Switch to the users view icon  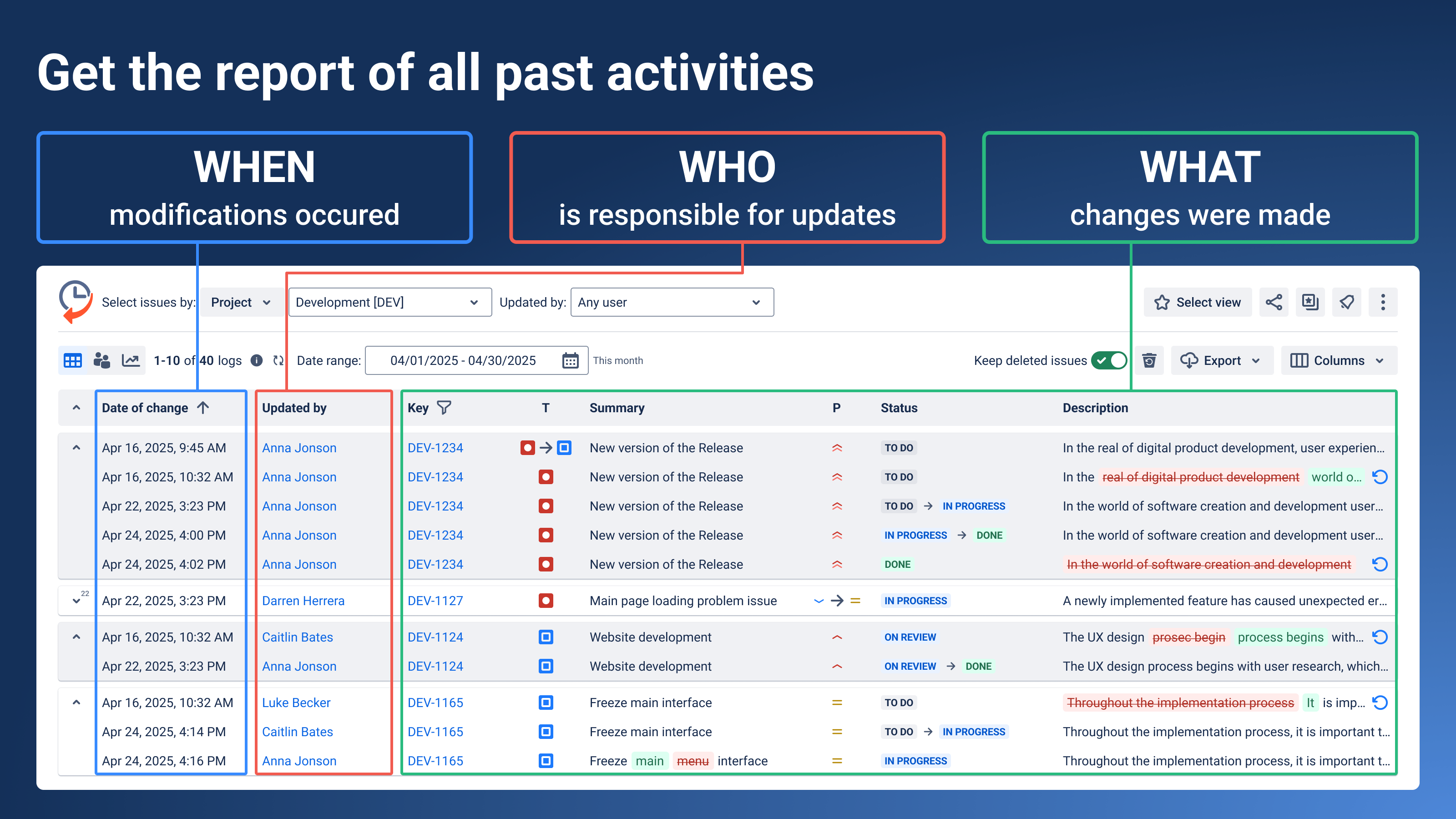click(102, 360)
